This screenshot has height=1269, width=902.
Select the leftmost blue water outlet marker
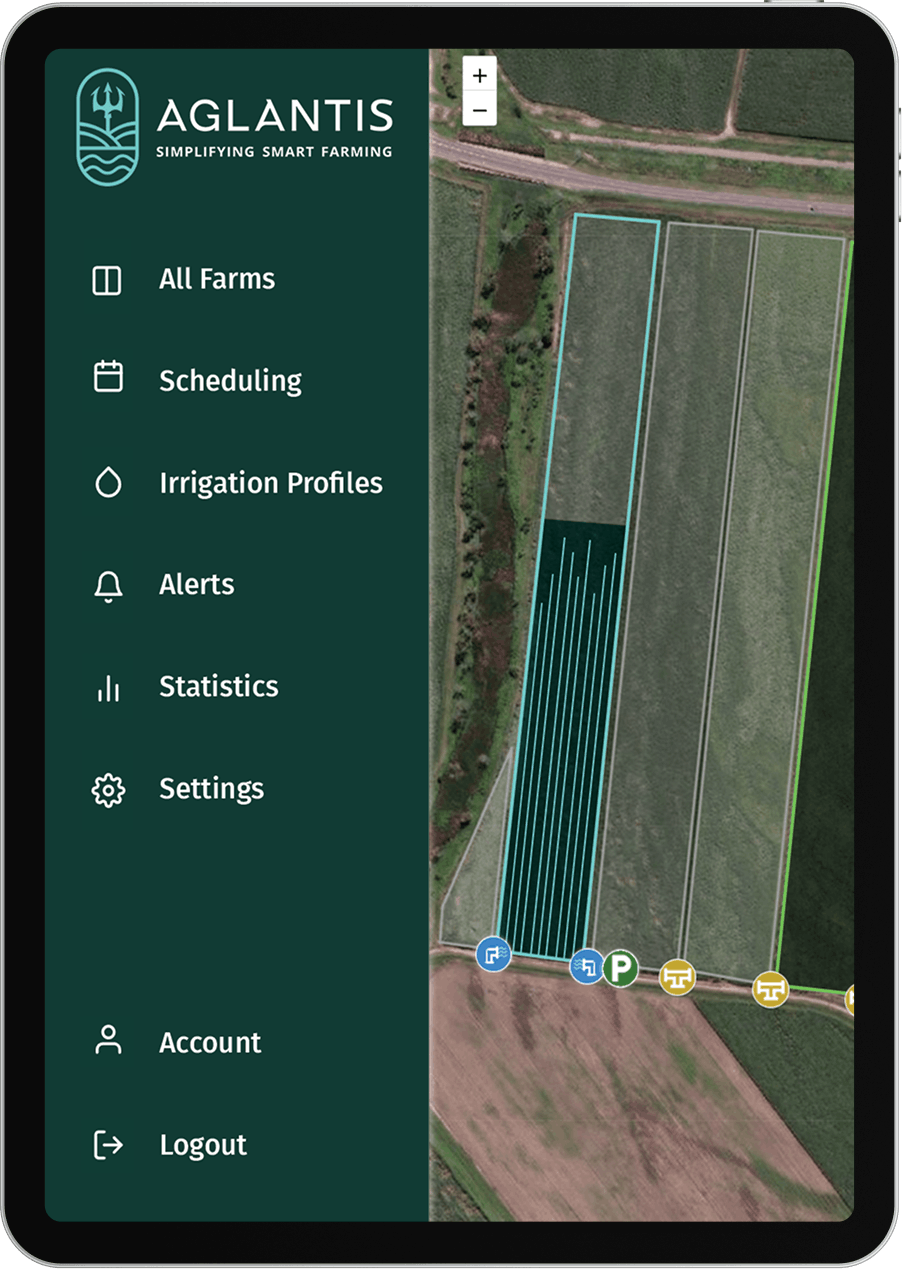(493, 953)
